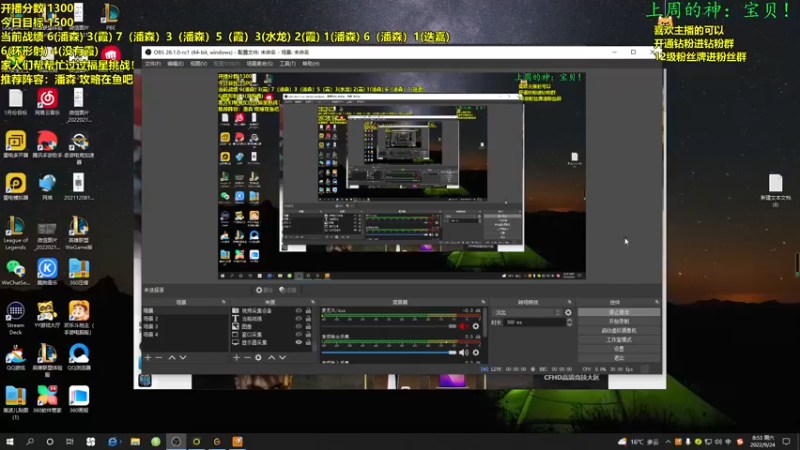
Task: Toggle visibility of the window capture source
Action: 298,335
